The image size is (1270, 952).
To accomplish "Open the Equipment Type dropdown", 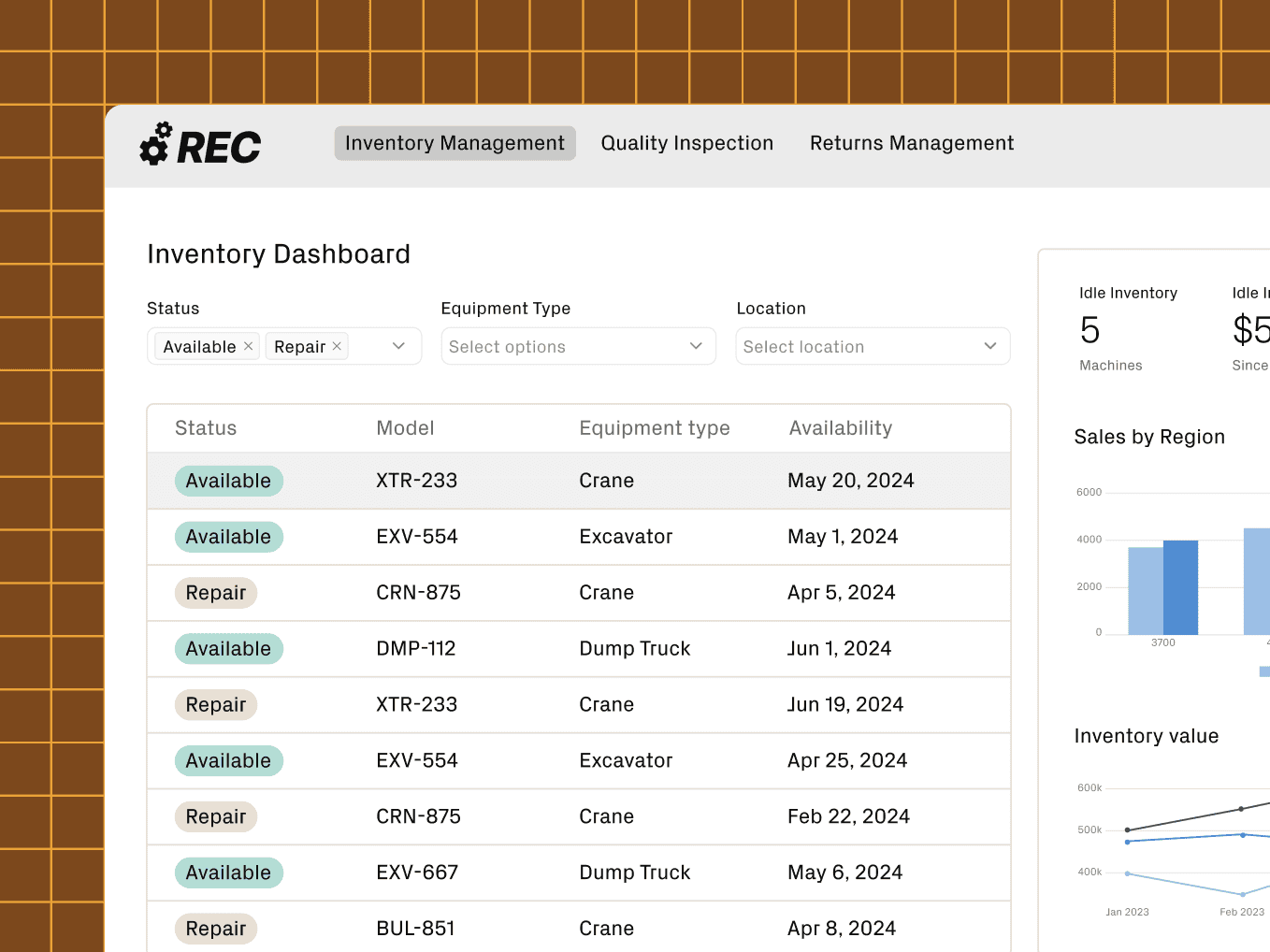I will 695,346.
